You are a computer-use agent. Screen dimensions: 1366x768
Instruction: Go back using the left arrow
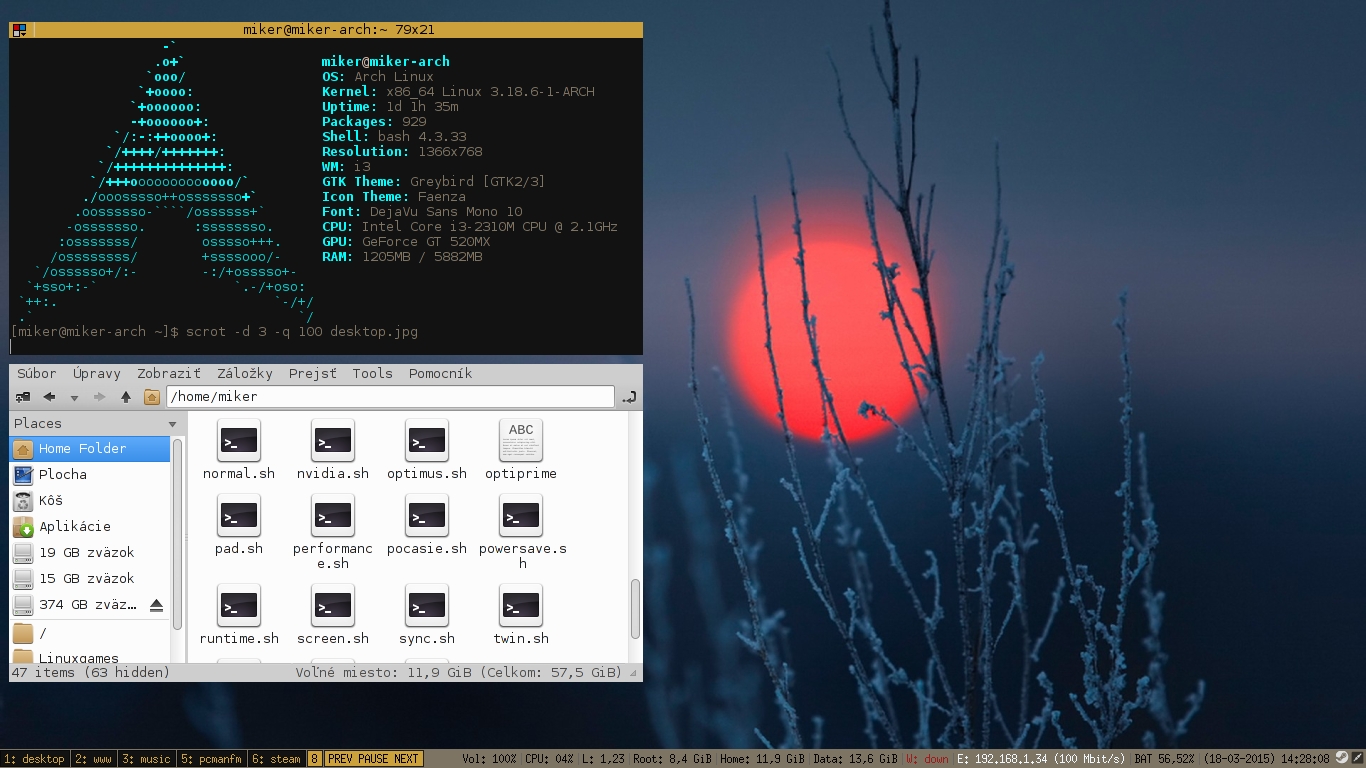(49, 397)
